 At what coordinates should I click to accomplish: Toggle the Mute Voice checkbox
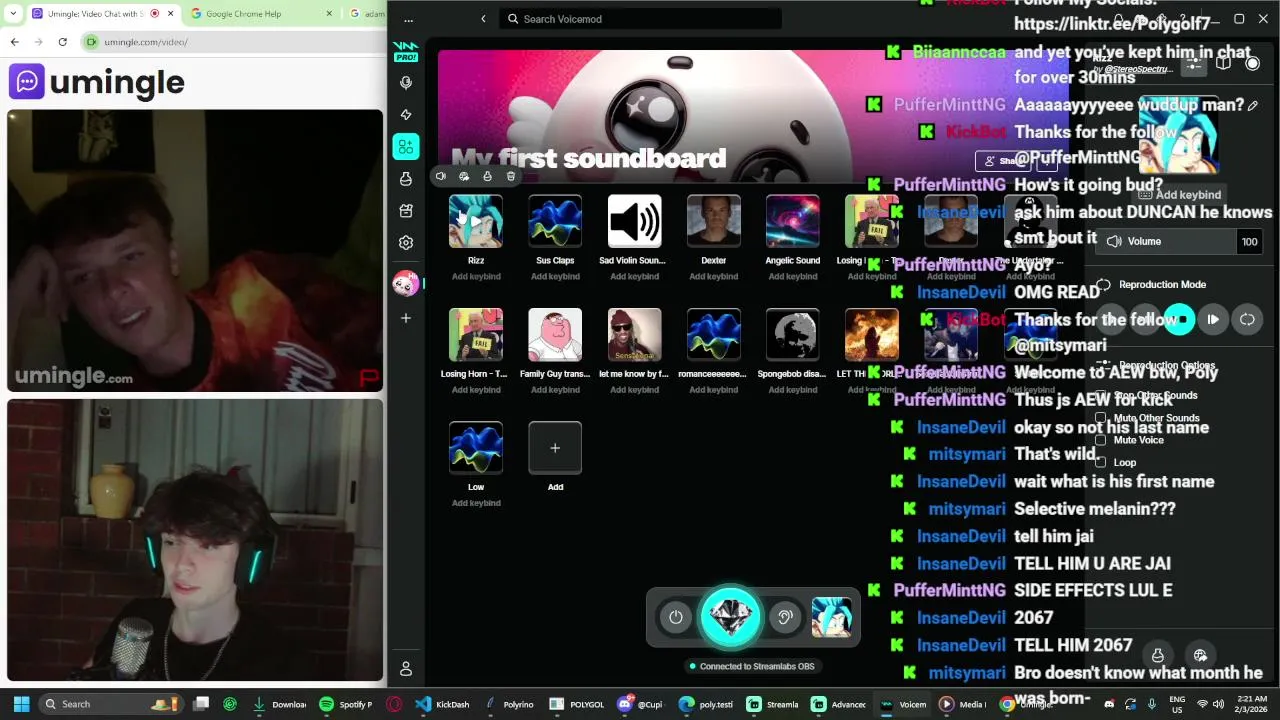(1101, 440)
